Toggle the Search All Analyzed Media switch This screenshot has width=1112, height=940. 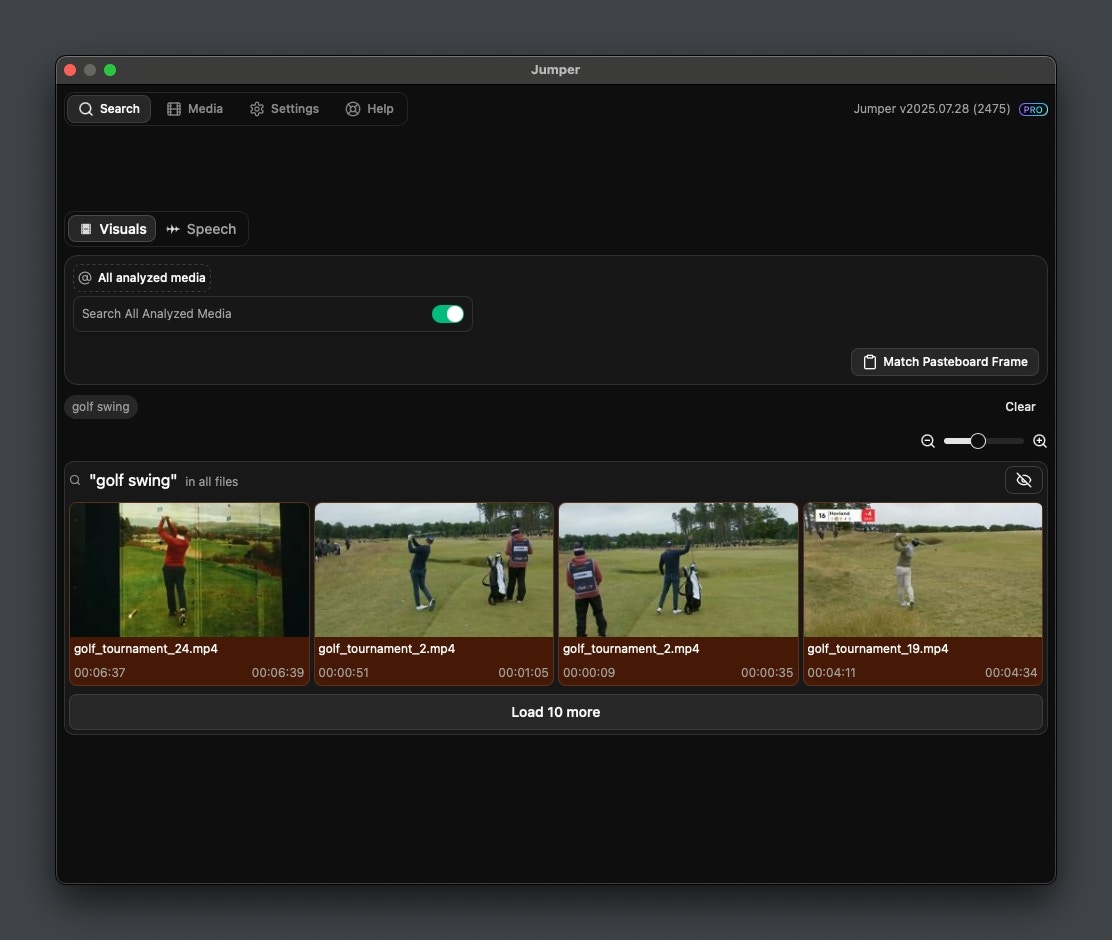pos(448,314)
